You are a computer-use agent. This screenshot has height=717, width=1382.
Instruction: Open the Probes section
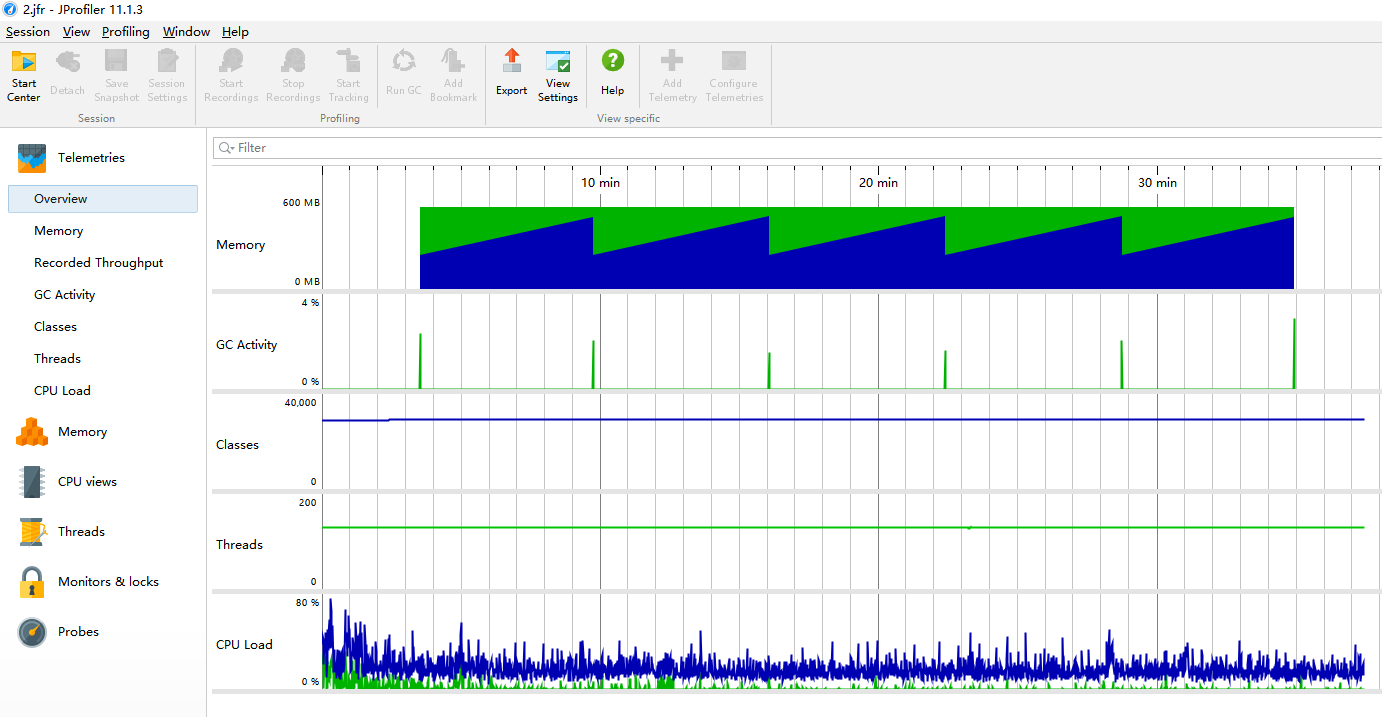(78, 632)
